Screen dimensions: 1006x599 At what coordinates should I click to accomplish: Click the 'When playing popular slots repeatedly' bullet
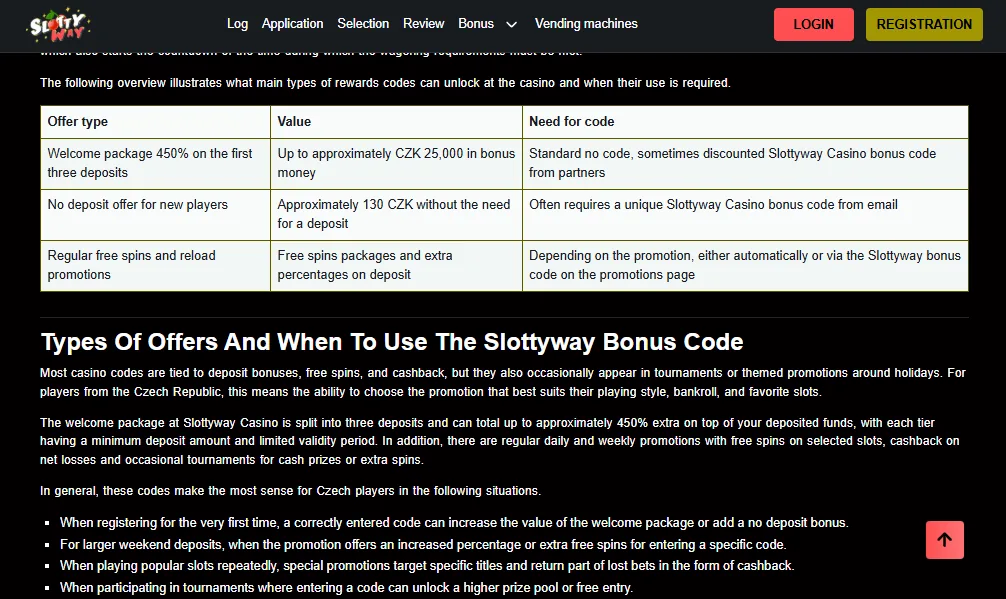click(x=427, y=566)
